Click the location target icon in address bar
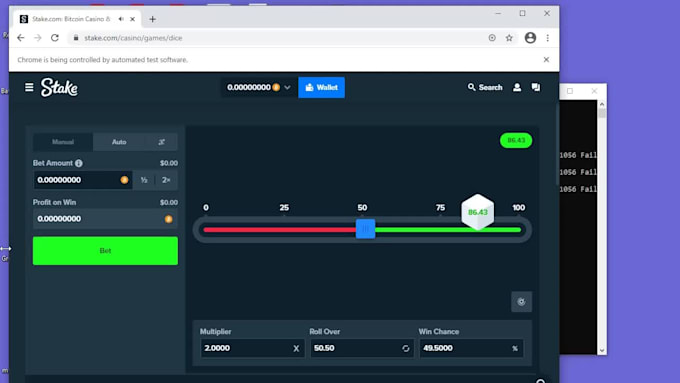The height and width of the screenshot is (383, 680). [492, 38]
